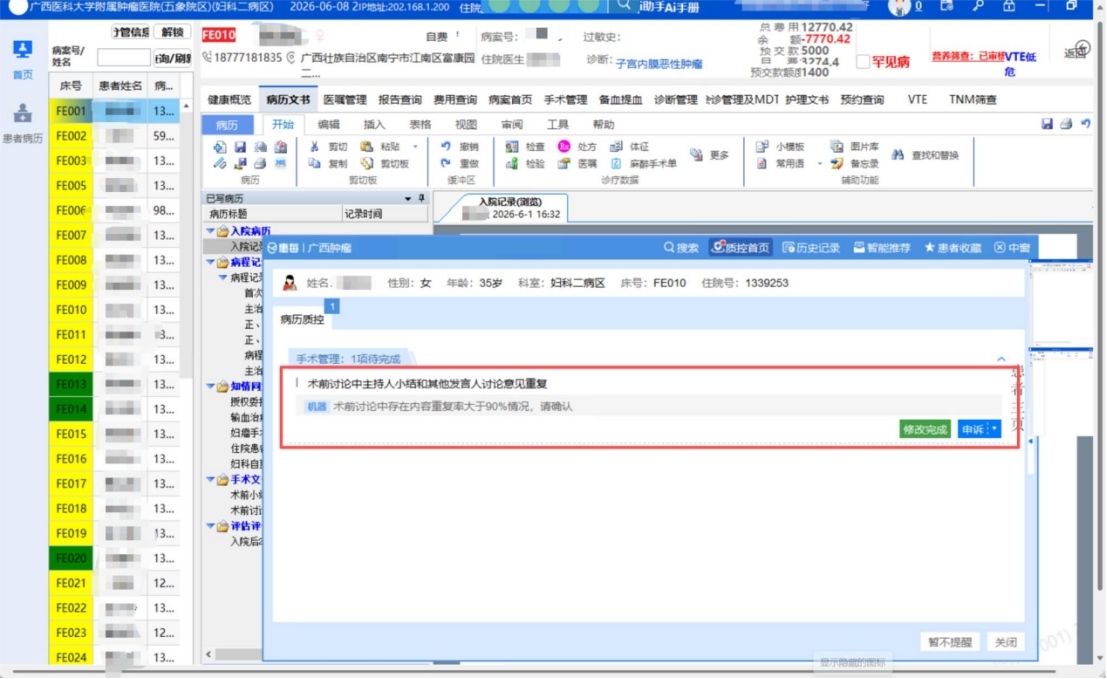The width and height of the screenshot is (1107, 679).
Task: Click the search magnifier in title bar
Action: (623, 6)
